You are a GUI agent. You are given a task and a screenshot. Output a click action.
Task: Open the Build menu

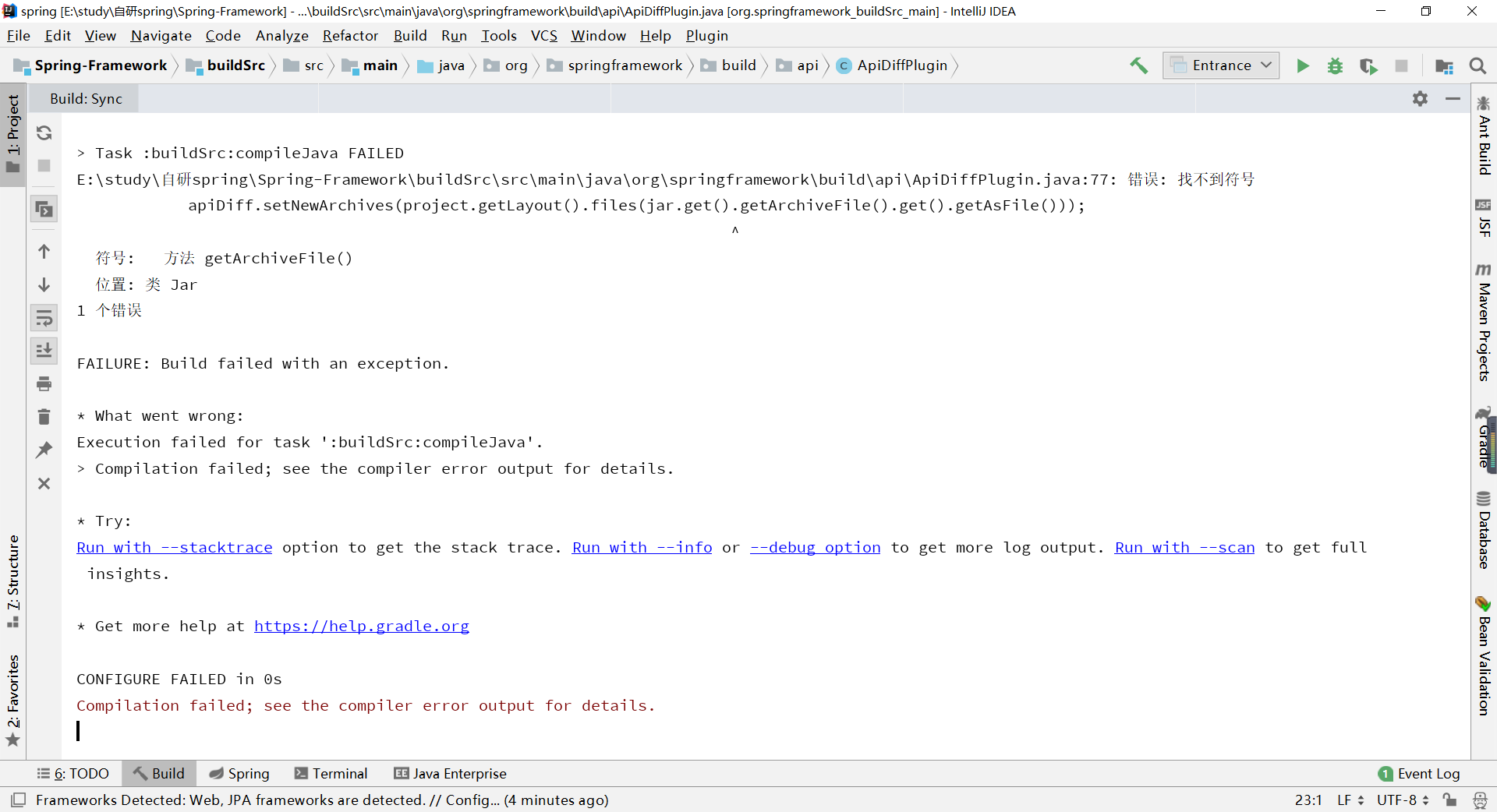coord(410,35)
